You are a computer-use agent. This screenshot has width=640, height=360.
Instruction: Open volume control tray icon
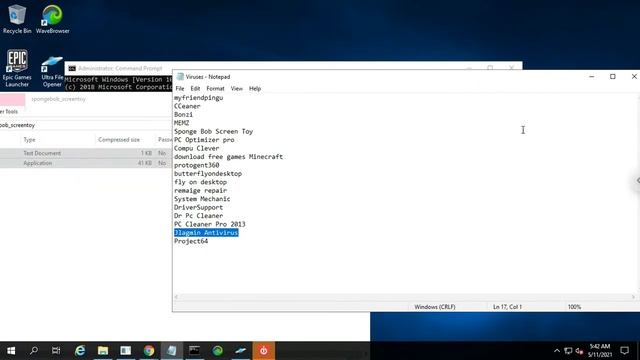click(x=579, y=351)
